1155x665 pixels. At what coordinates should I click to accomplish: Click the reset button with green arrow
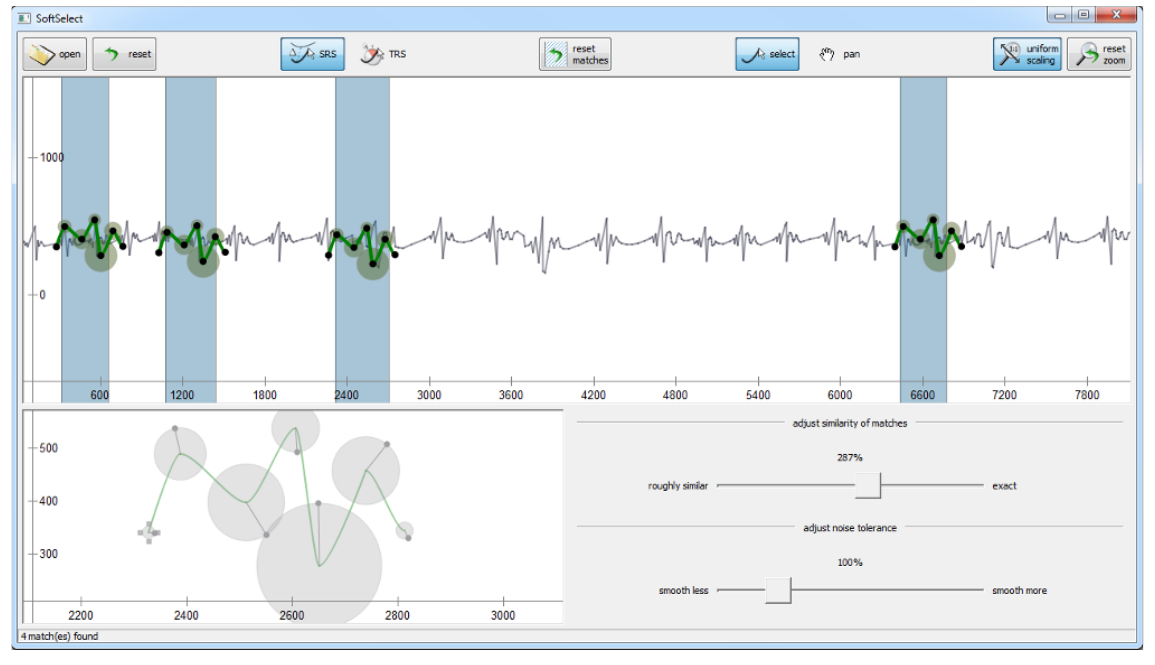[125, 54]
